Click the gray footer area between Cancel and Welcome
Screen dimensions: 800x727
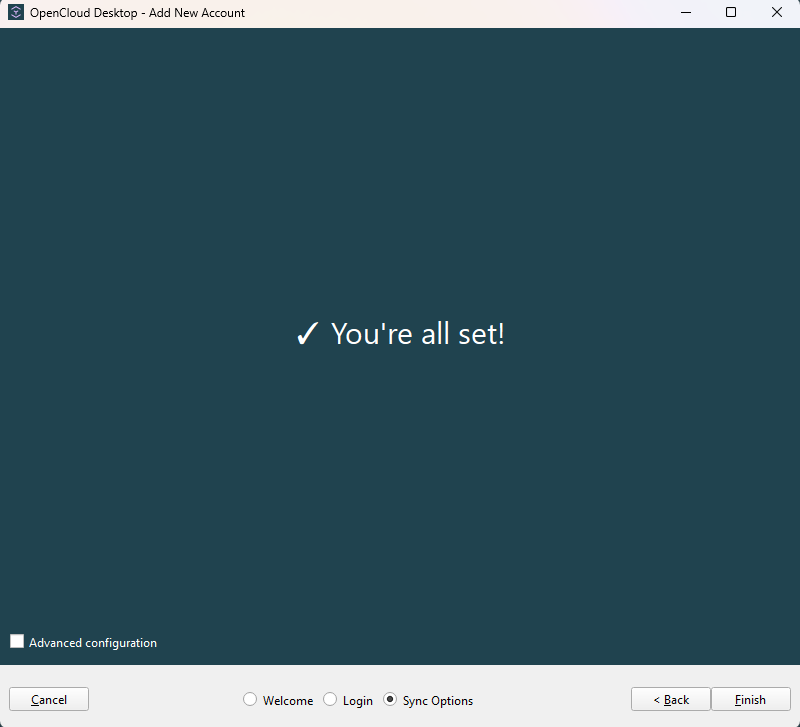coord(165,700)
